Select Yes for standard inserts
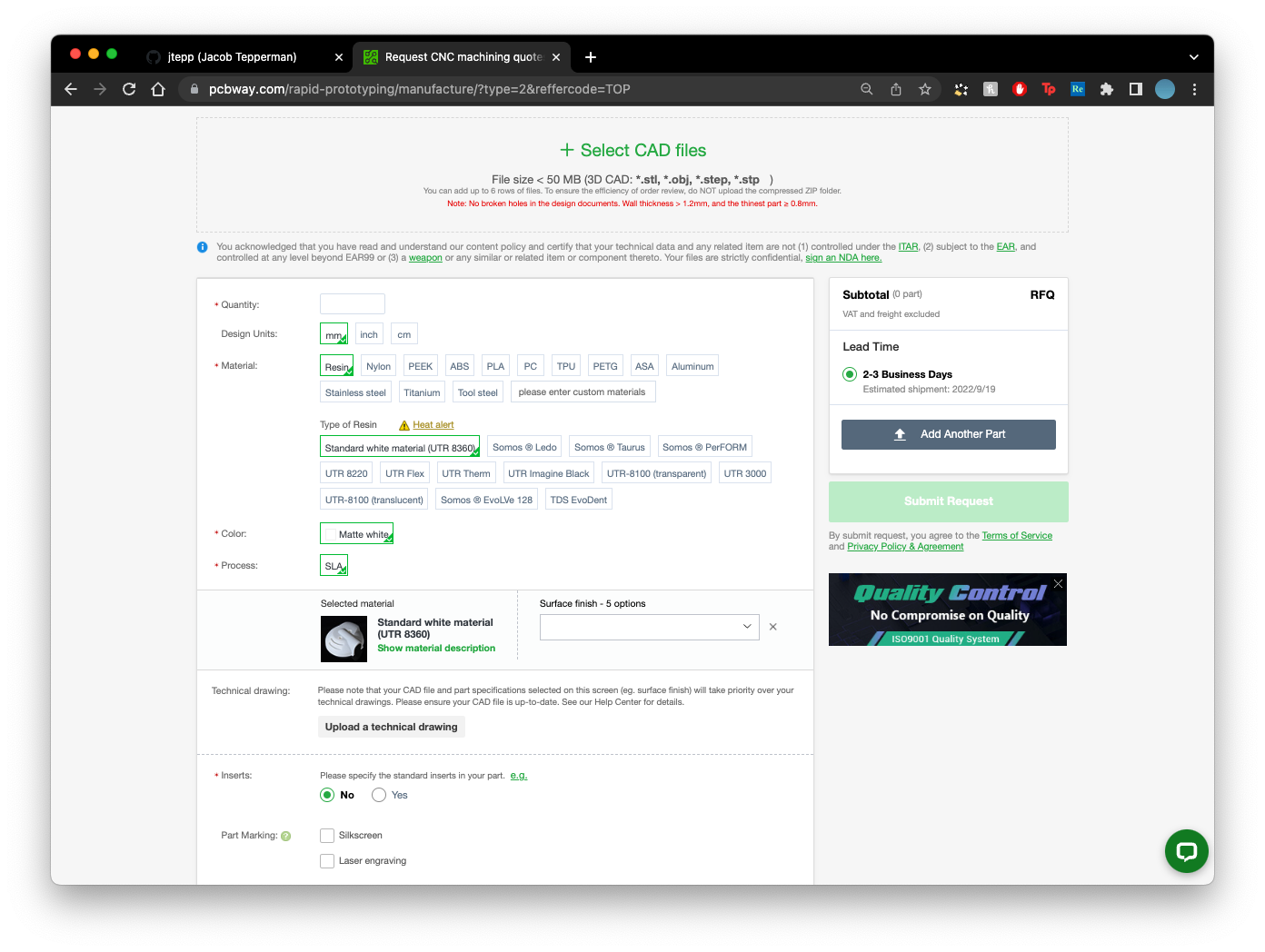Image resolution: width=1265 pixels, height=952 pixels. point(378,795)
